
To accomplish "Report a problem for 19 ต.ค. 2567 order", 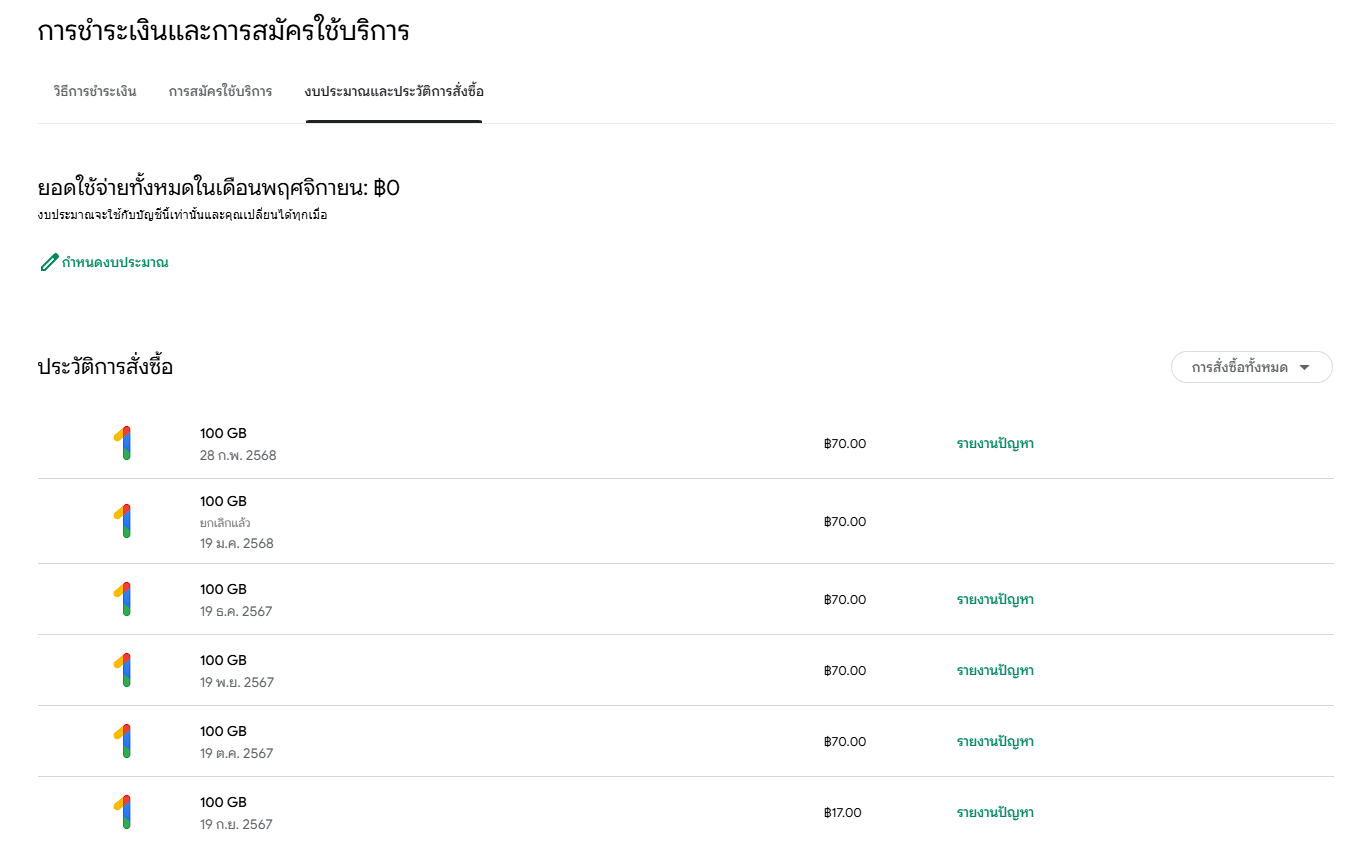I will [995, 742].
